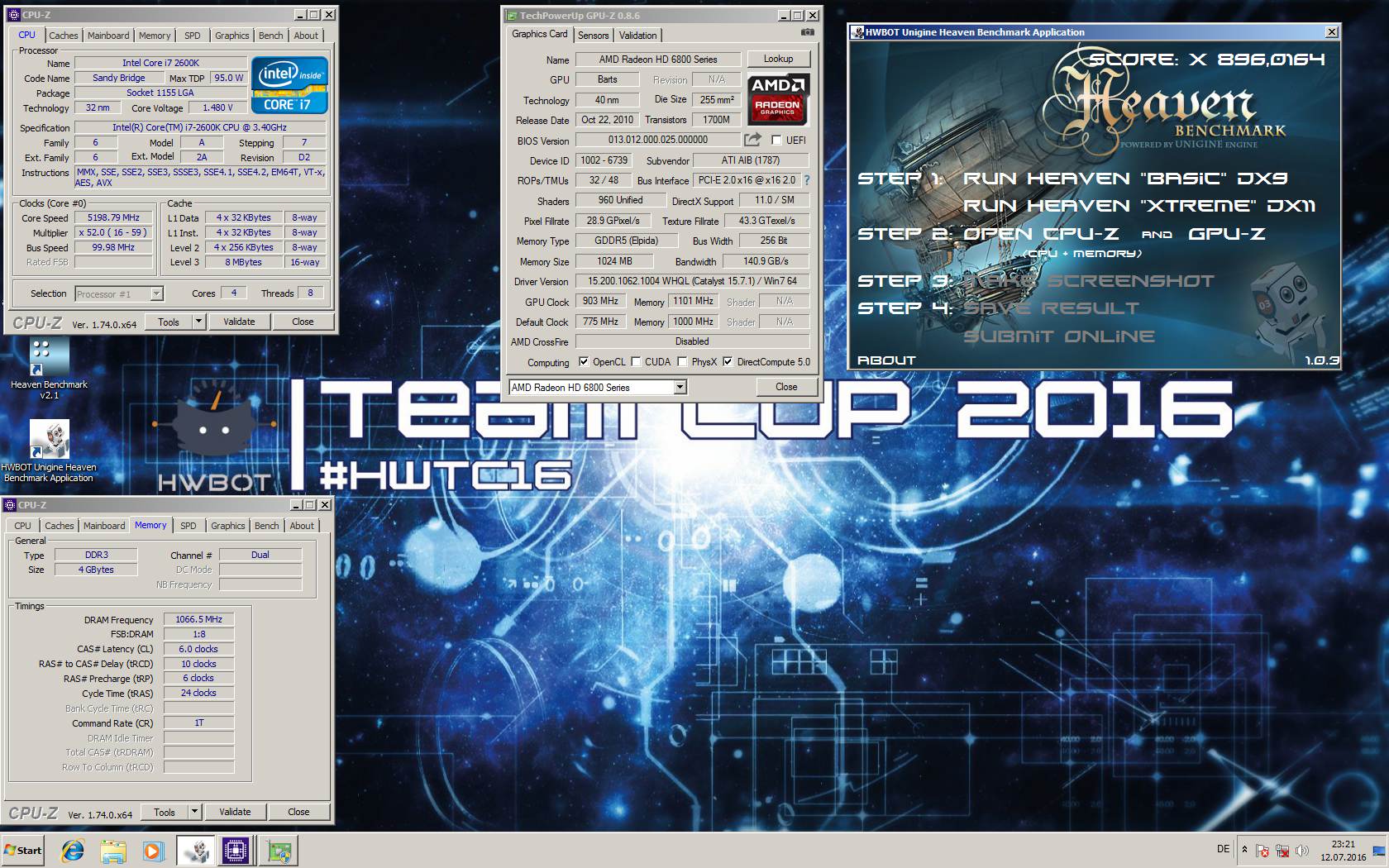The width and height of the screenshot is (1389, 868).
Task: Click the security alert tray icon
Action: pyautogui.click(x=1263, y=851)
